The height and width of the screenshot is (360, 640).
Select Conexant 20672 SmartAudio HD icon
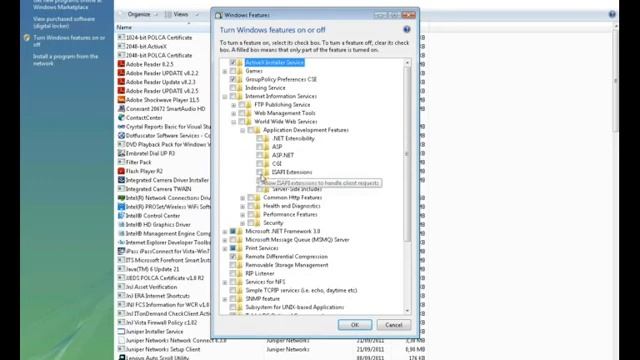[x=121, y=109]
